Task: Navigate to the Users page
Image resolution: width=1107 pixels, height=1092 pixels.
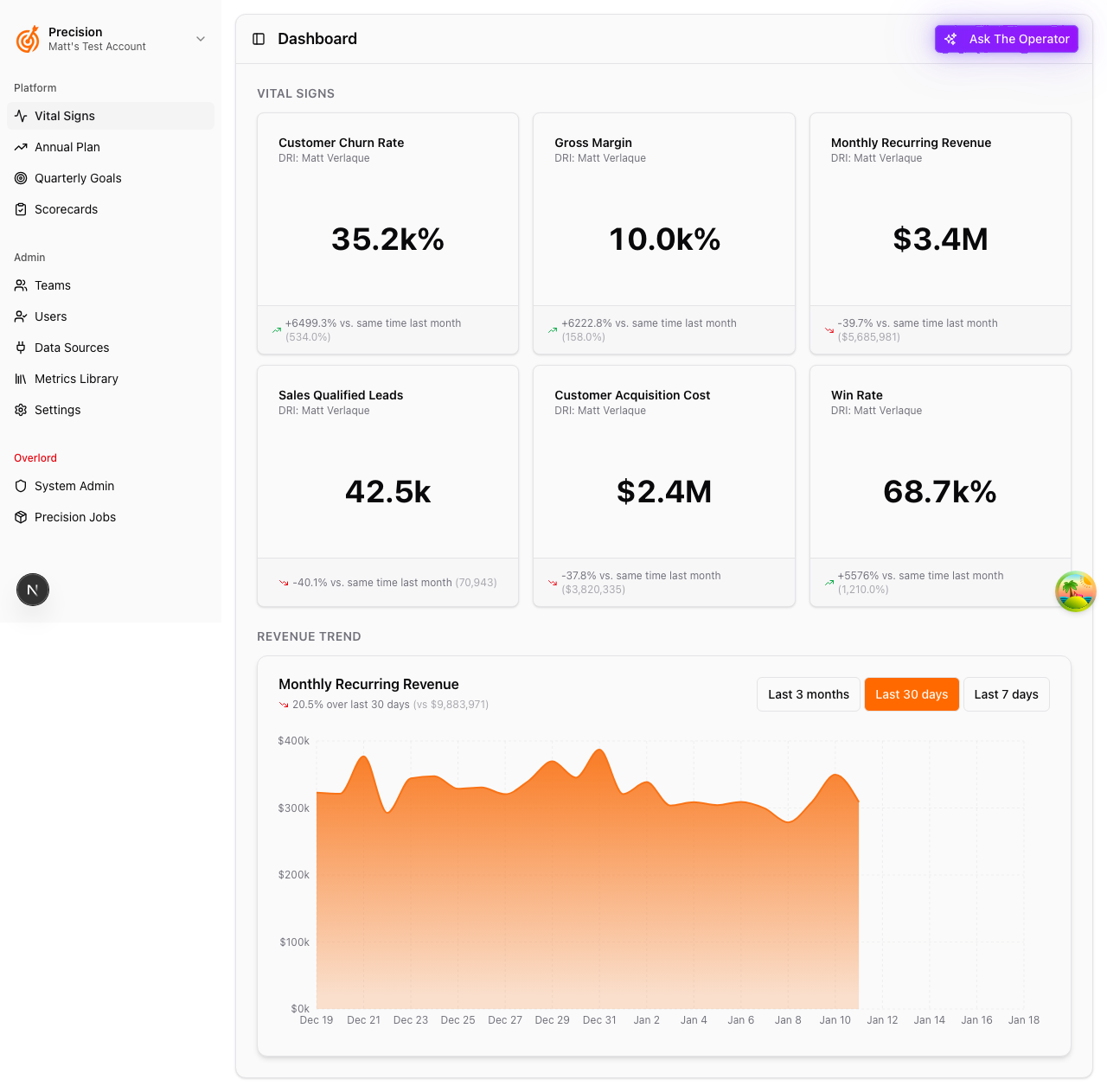Action: click(50, 316)
